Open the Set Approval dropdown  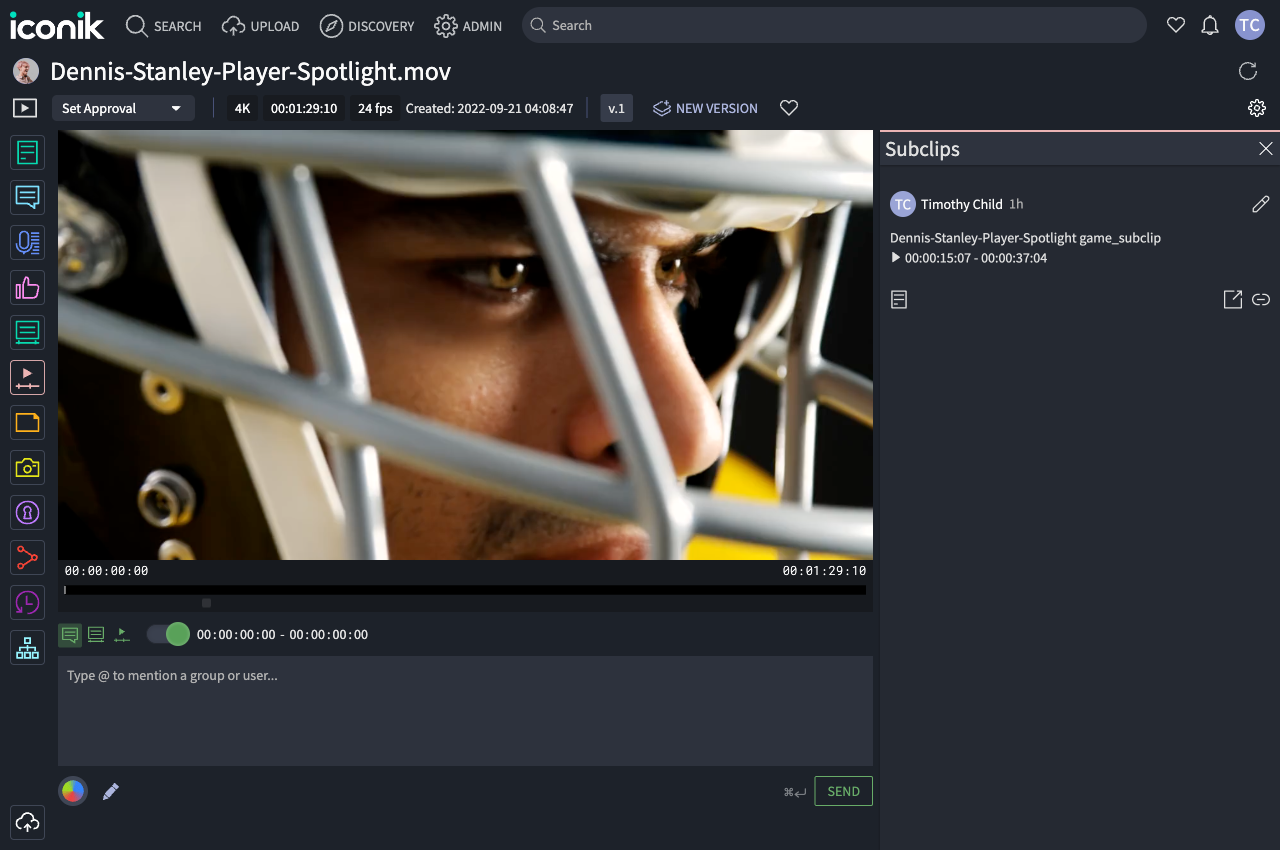(123, 107)
